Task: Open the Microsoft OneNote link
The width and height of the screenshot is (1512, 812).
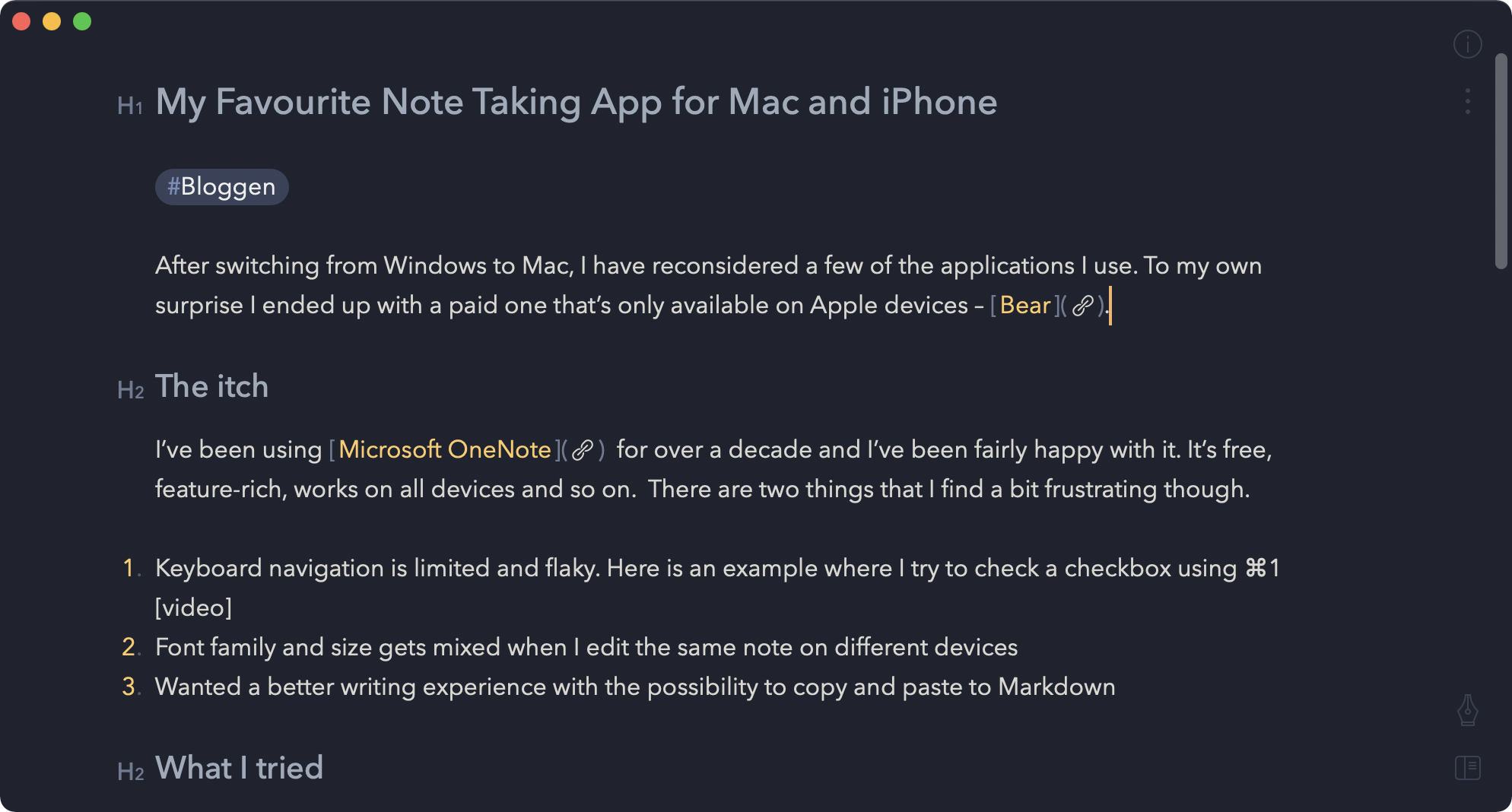Action: [x=444, y=450]
